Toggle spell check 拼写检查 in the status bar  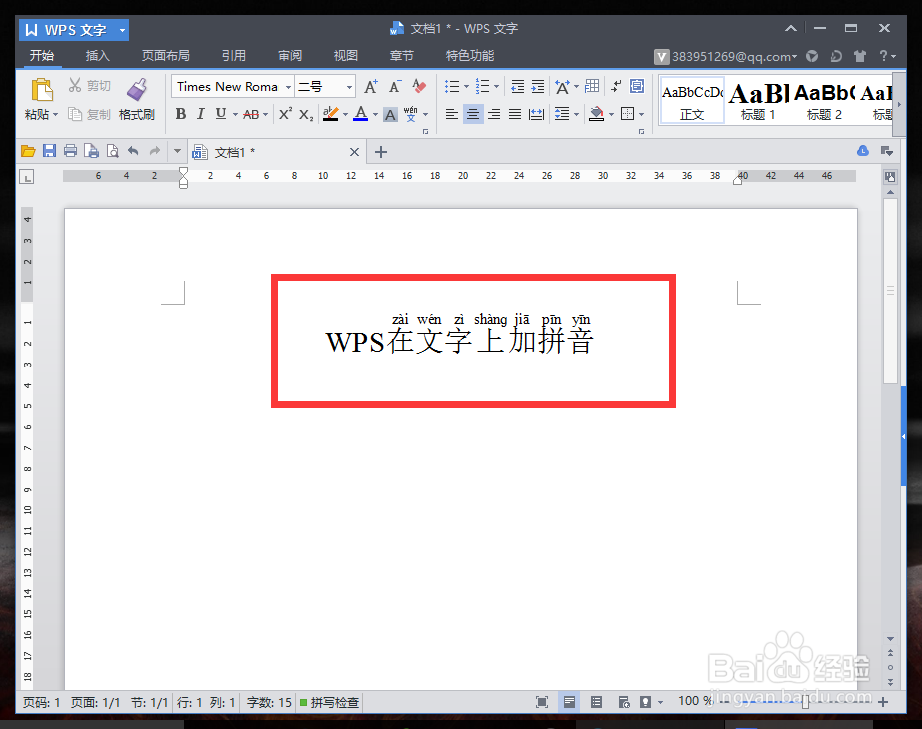click(x=329, y=702)
